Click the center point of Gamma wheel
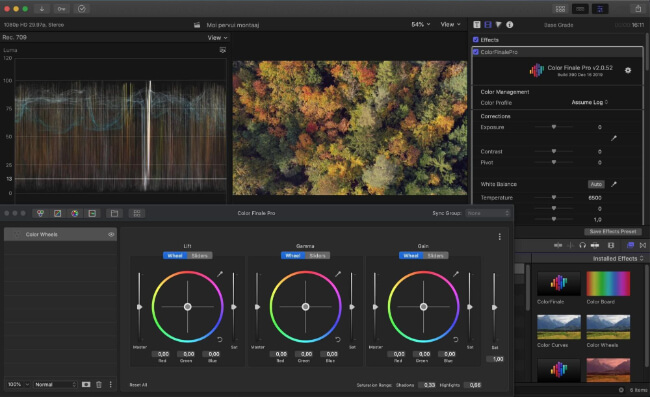This screenshot has height=397, width=650. [x=306, y=307]
